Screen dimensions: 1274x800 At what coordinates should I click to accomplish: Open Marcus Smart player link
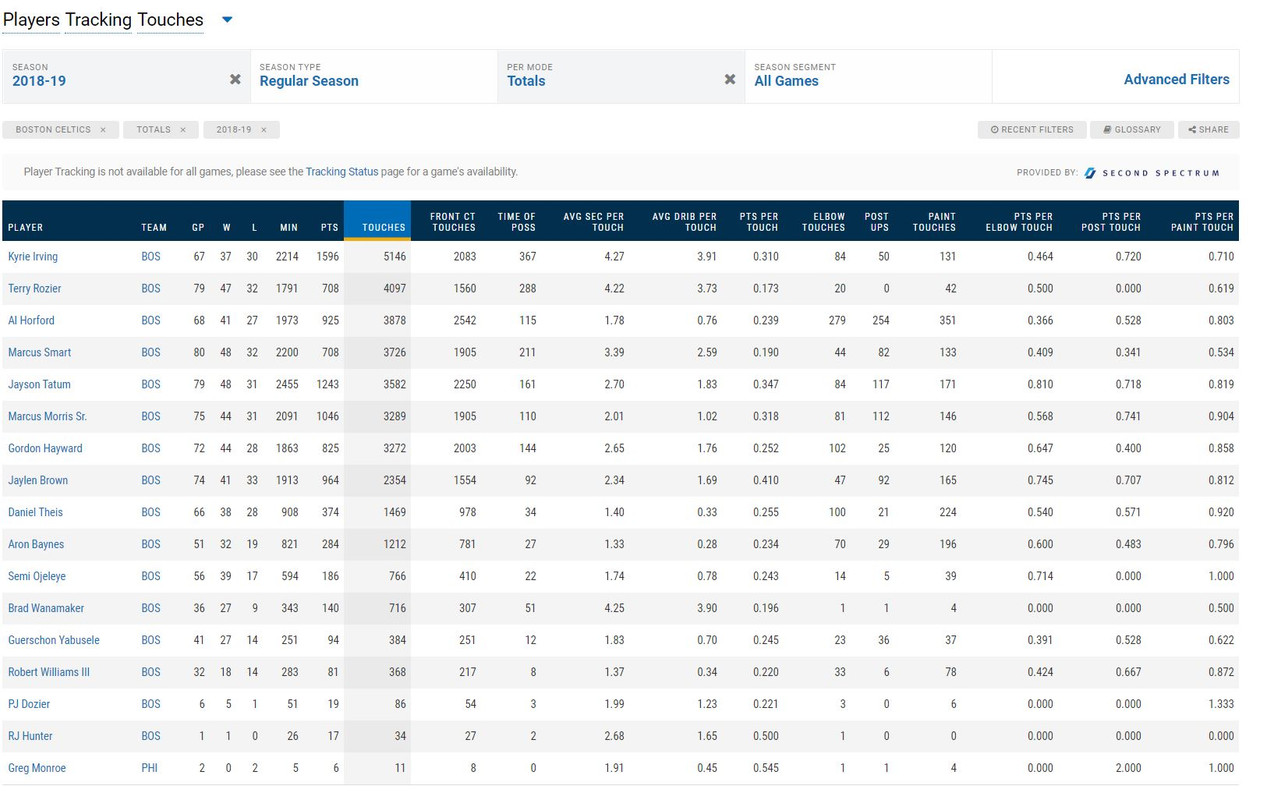[x=40, y=353]
